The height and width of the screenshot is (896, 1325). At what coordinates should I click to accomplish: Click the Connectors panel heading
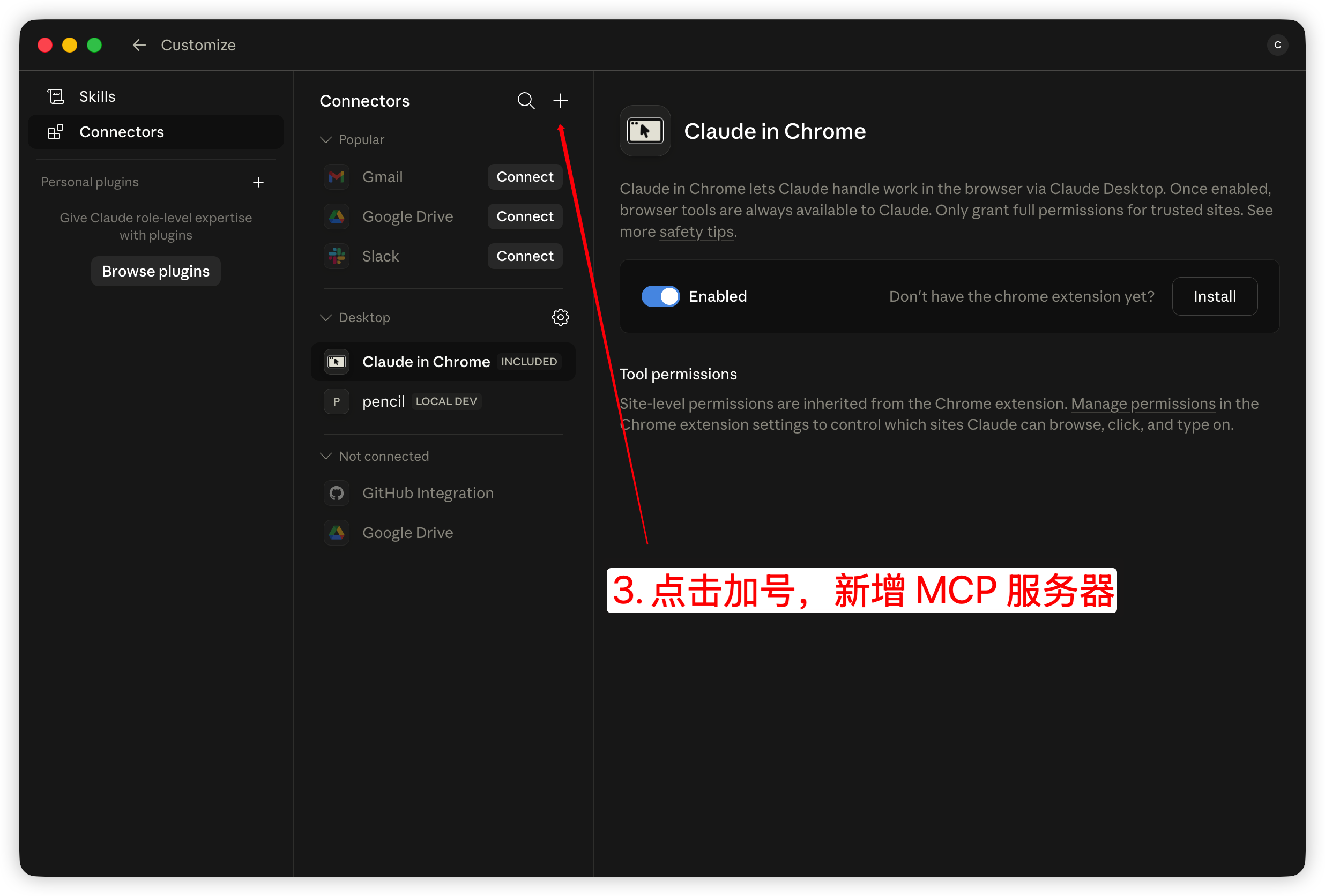pos(364,101)
